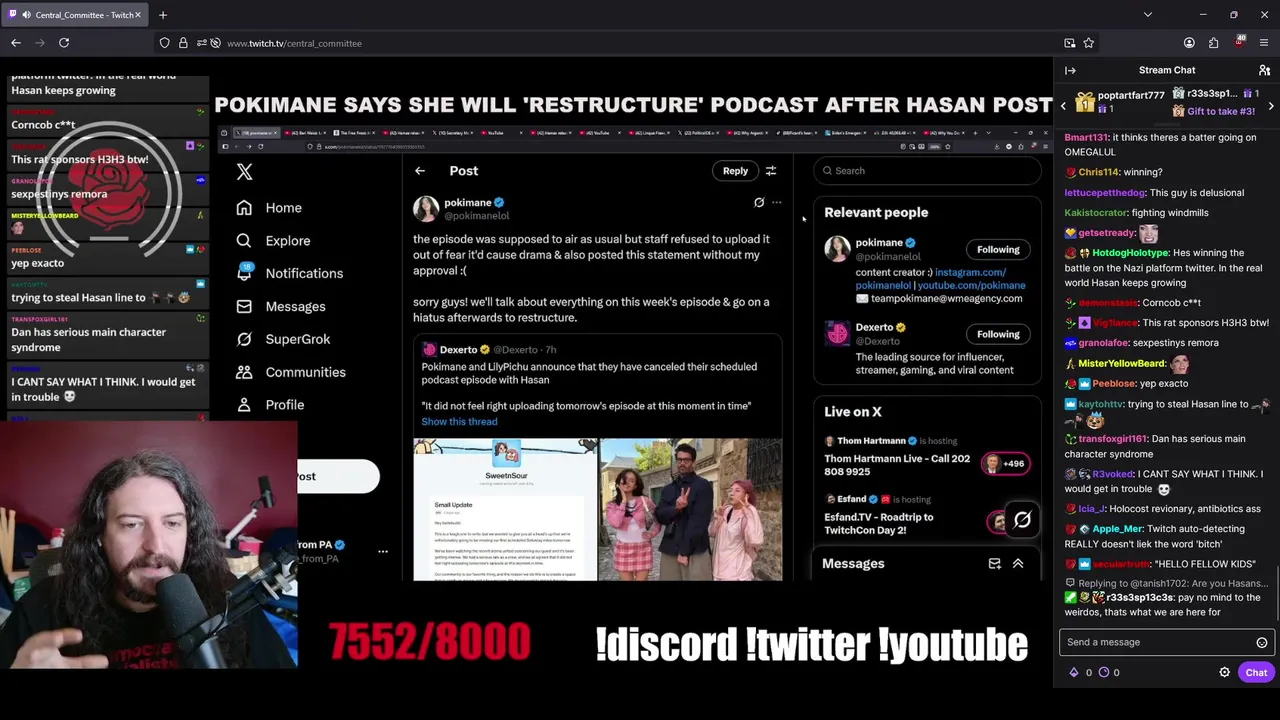Open the channel points icon
Image resolution: width=1280 pixels, height=720 pixels.
click(x=1104, y=672)
